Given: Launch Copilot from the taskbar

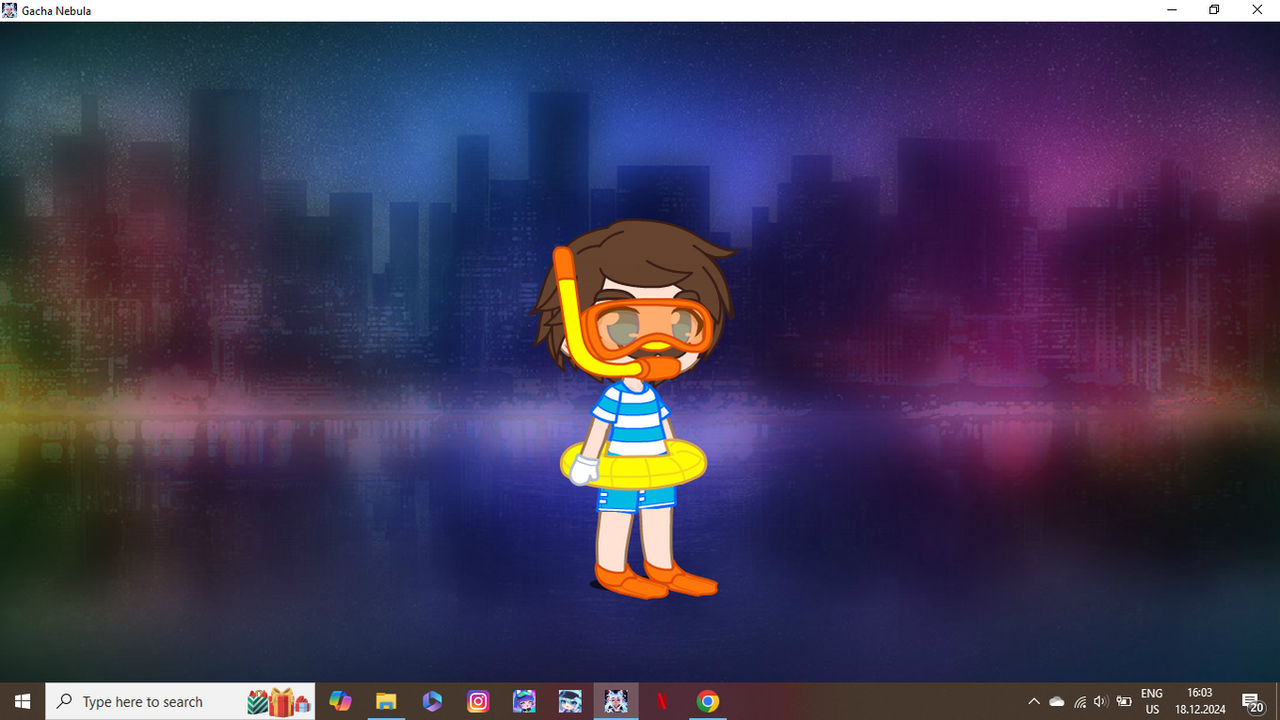Looking at the screenshot, I should [340, 701].
